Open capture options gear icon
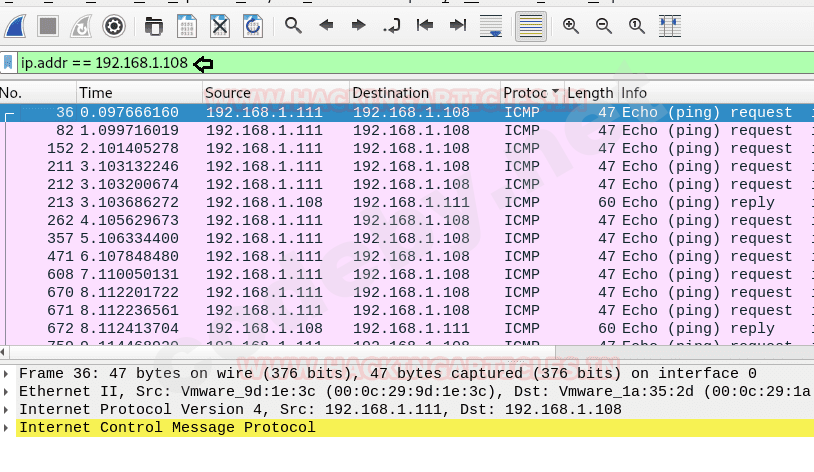The image size is (814, 472). click(x=114, y=26)
